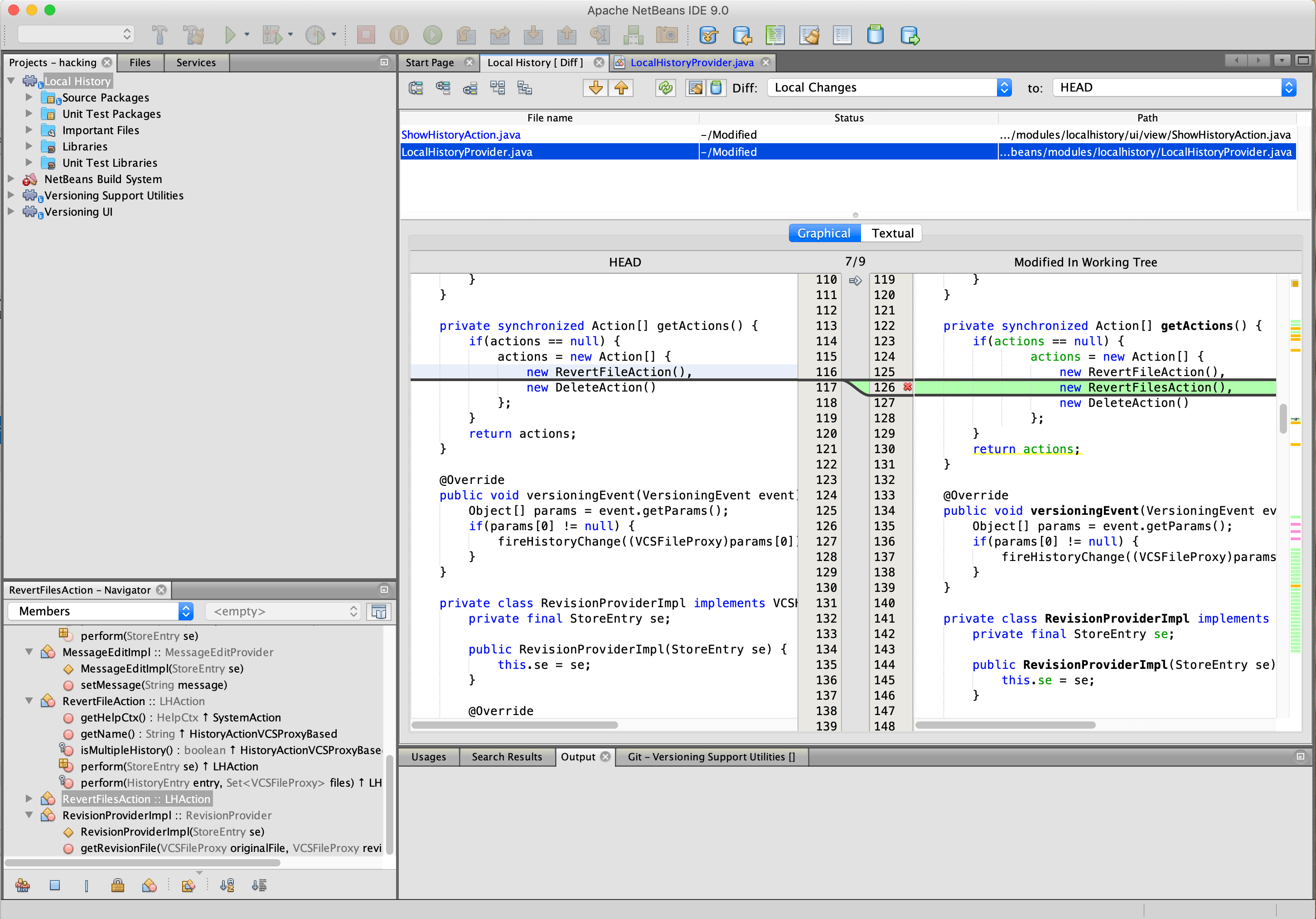Click the Go to Next Difference arrow
The height and width of the screenshot is (919, 1316).
[595, 88]
